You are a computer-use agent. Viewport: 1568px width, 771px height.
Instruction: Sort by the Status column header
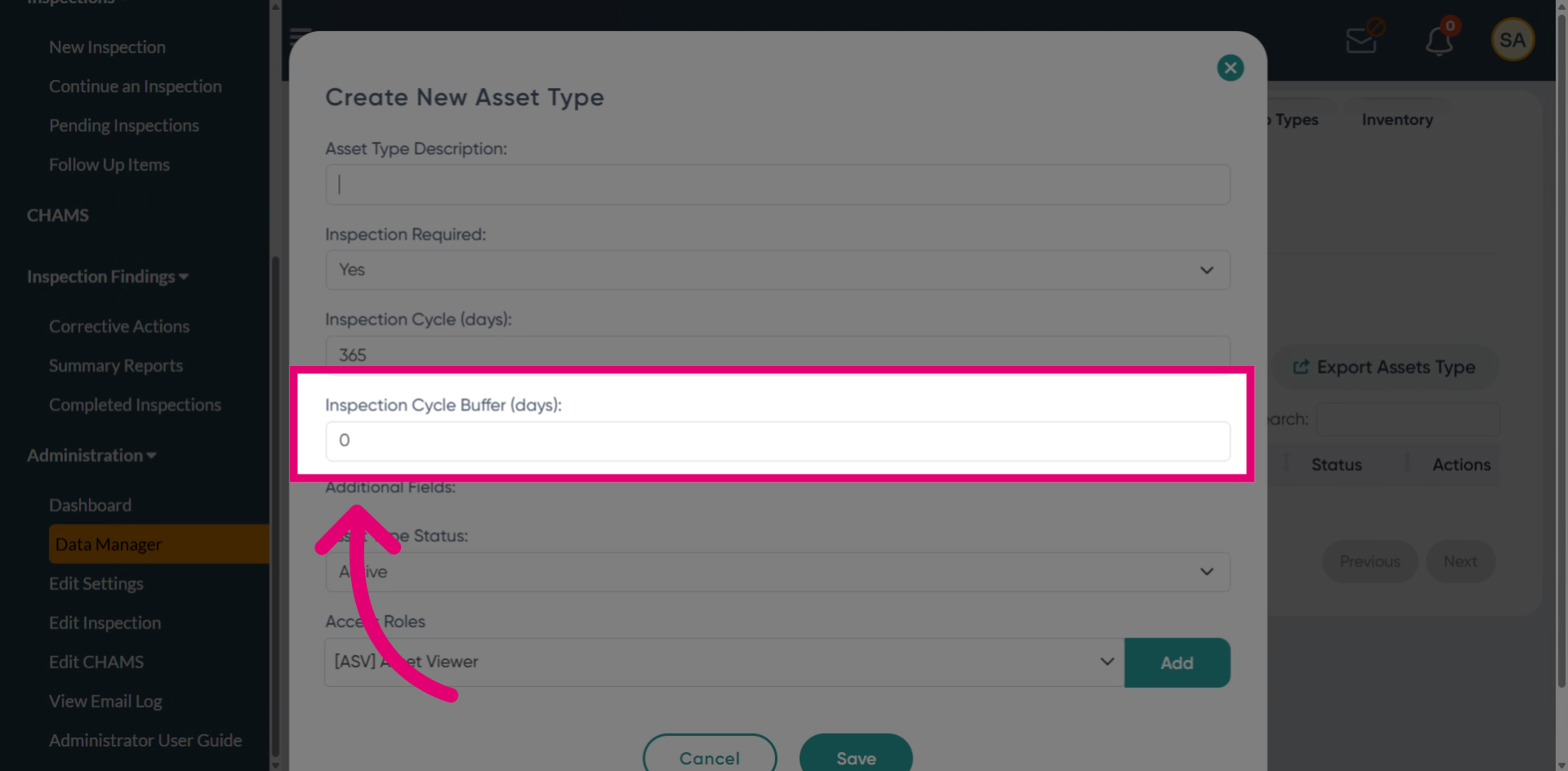tap(1337, 465)
